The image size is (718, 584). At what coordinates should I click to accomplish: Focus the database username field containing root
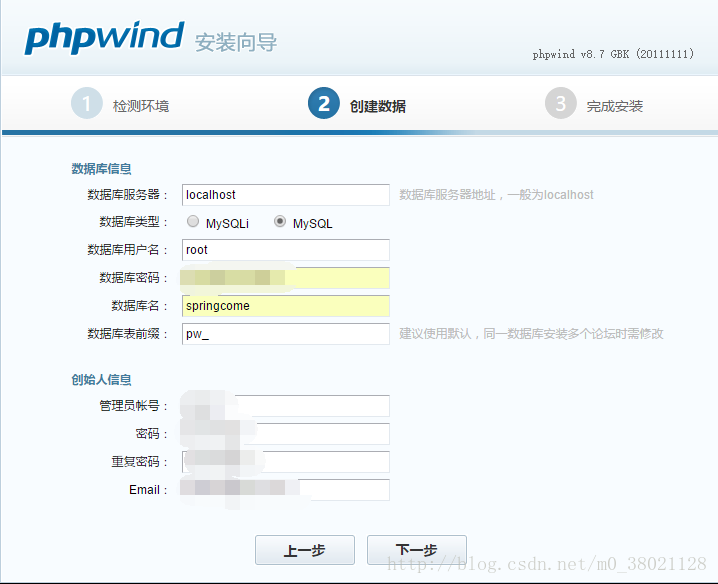tap(286, 250)
